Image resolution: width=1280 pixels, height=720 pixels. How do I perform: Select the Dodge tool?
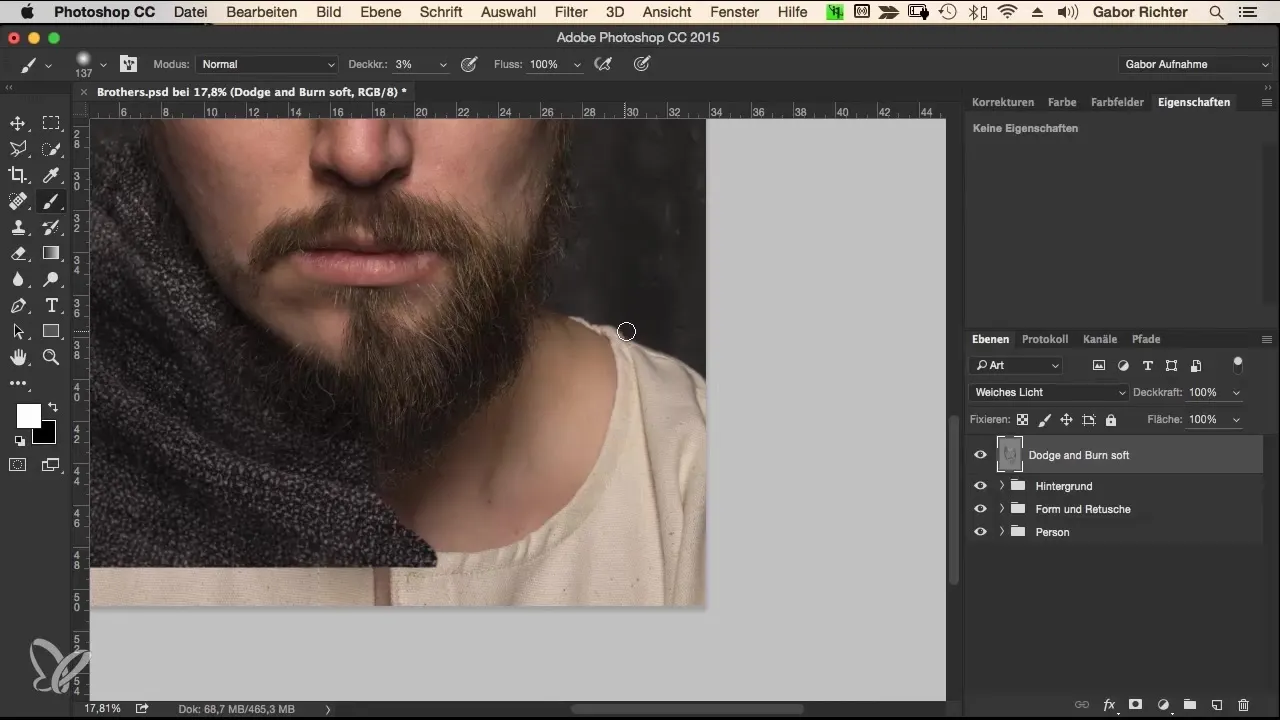click(x=51, y=279)
